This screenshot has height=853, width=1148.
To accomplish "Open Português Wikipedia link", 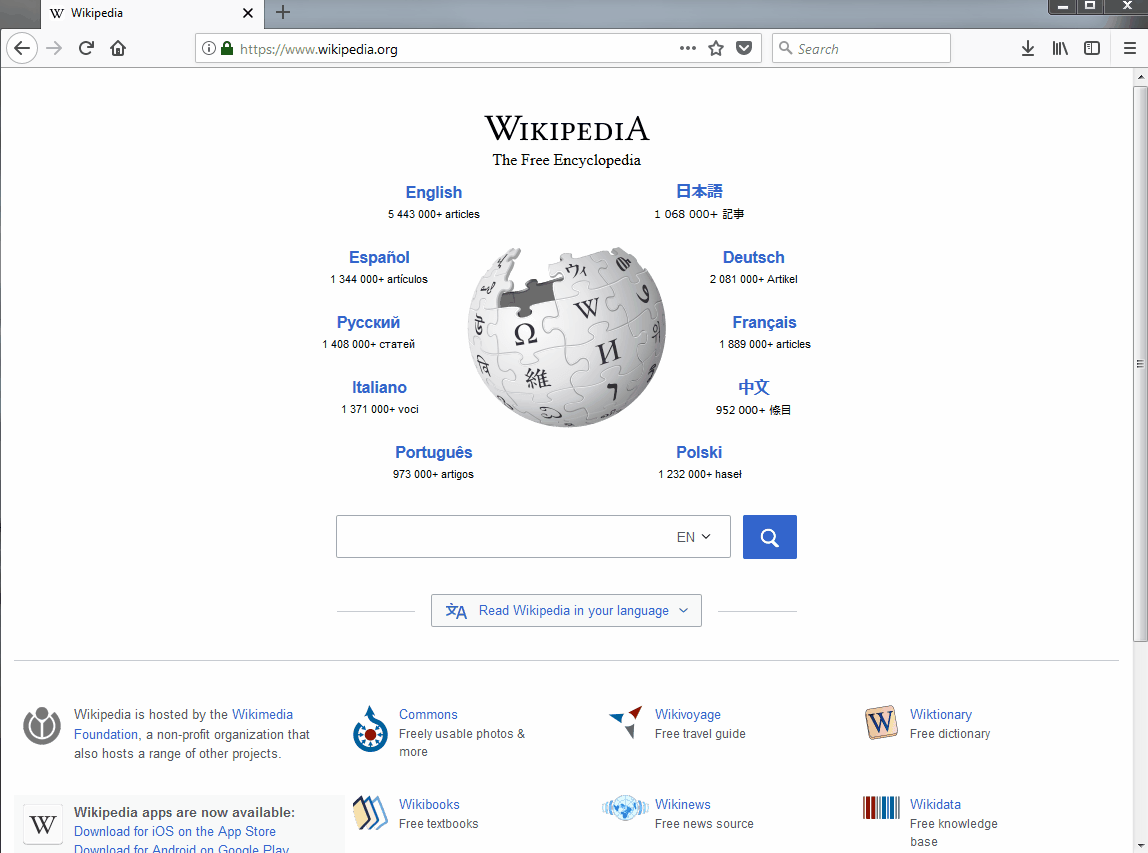I will pyautogui.click(x=433, y=452).
